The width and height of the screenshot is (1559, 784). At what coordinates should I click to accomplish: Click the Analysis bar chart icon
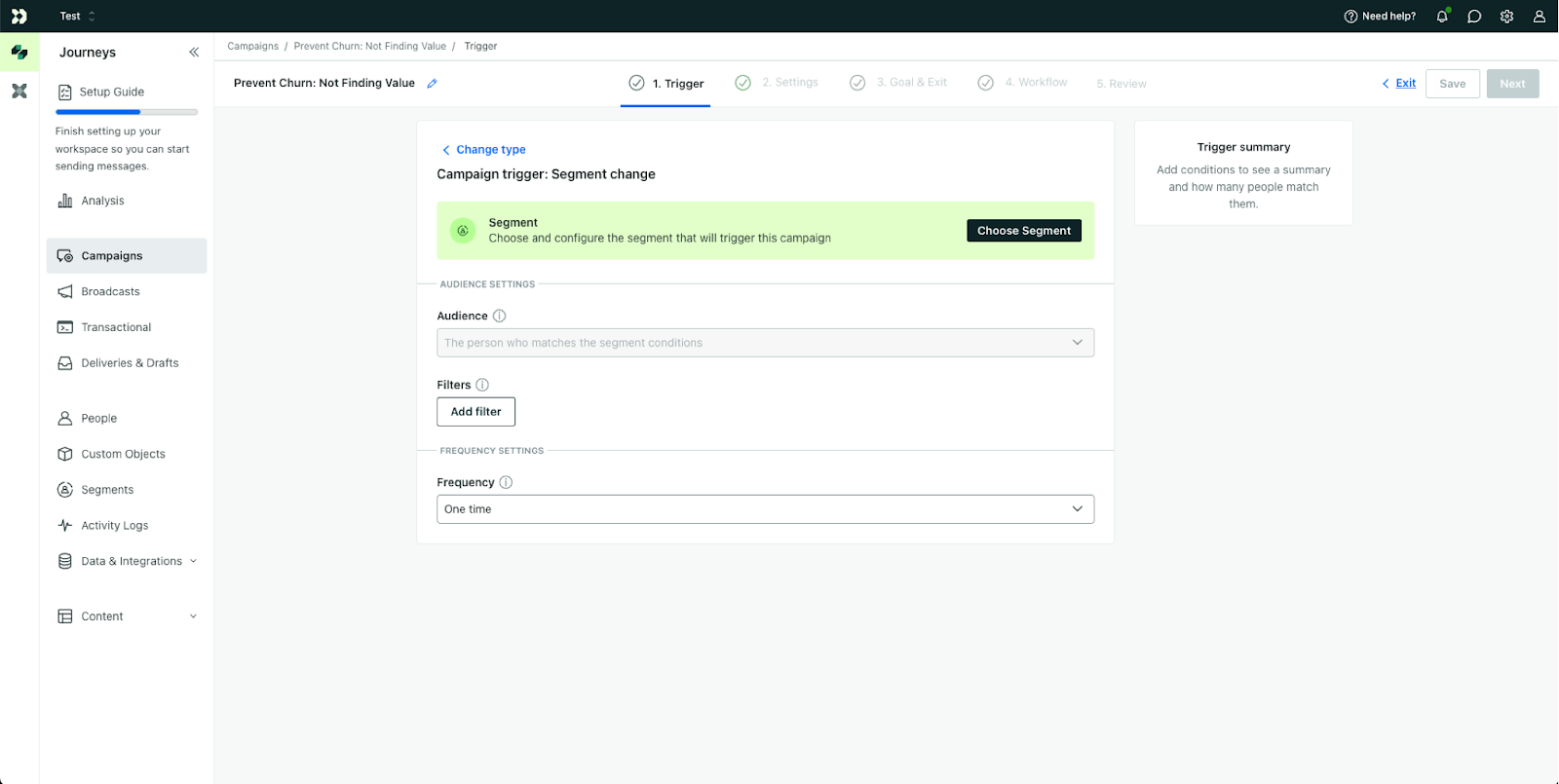(65, 201)
